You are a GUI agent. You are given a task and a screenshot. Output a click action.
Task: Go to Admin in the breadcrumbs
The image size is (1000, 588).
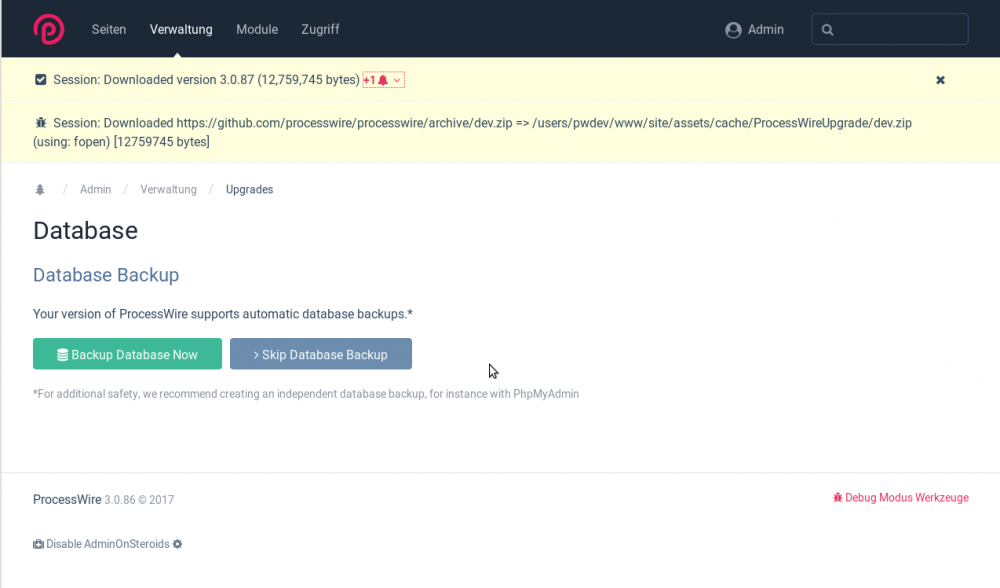(95, 190)
